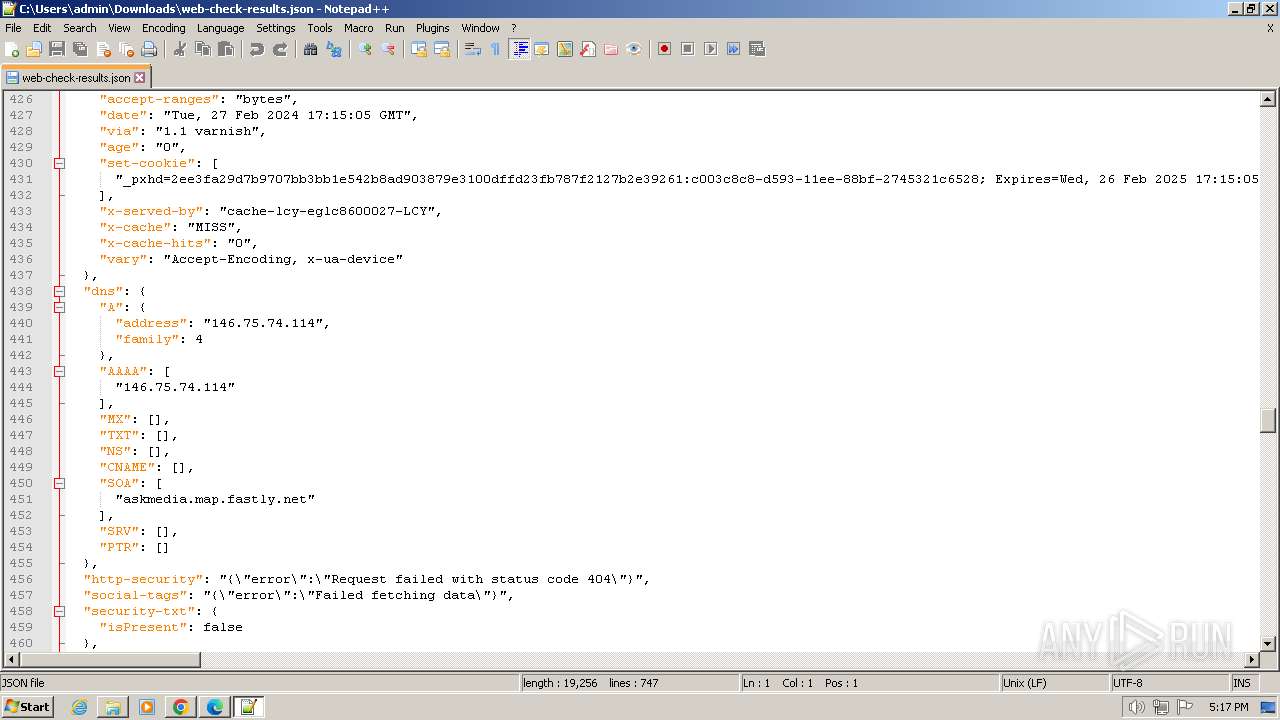
Task: Stop macro recording square icon
Action: tap(687, 49)
